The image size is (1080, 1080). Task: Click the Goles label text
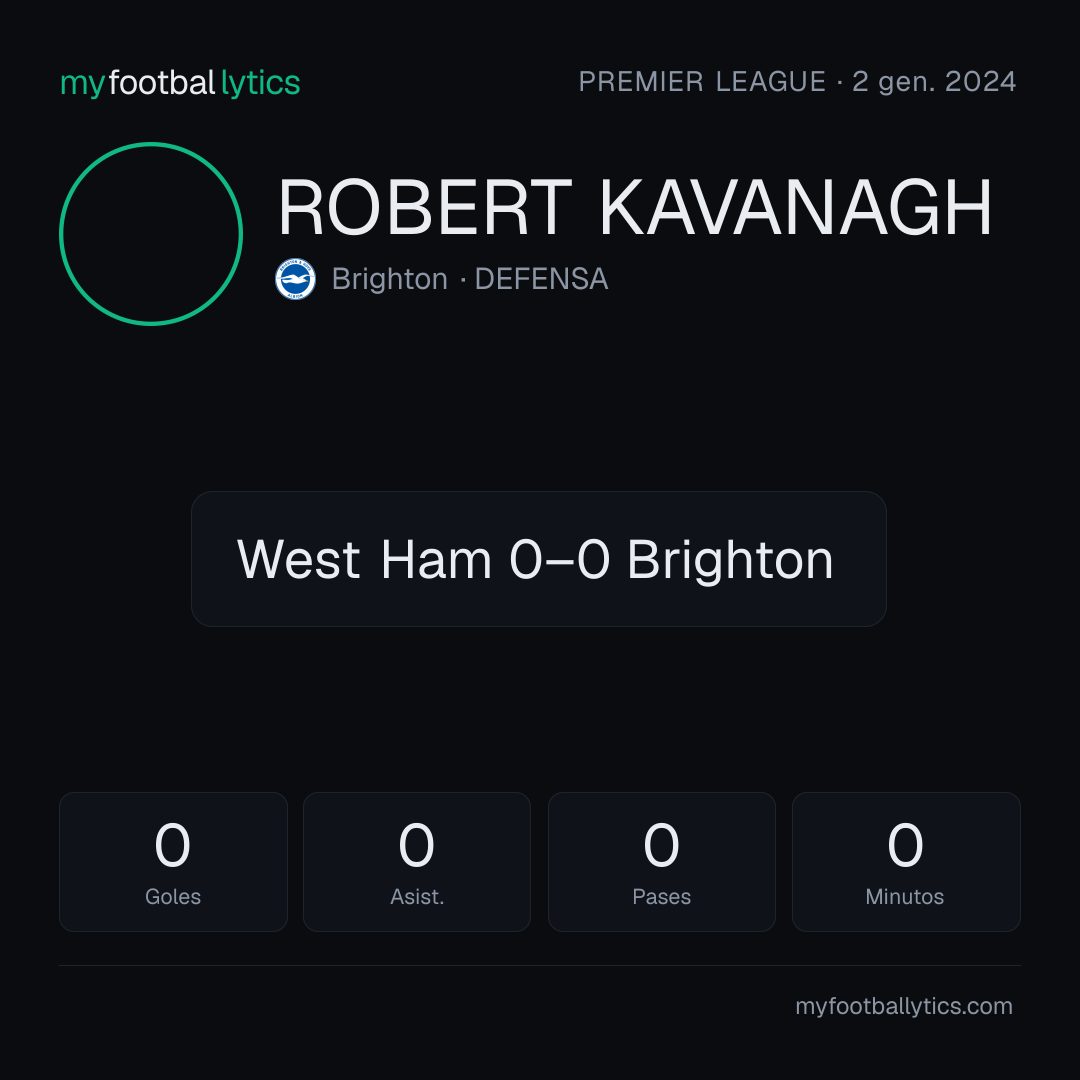173,897
